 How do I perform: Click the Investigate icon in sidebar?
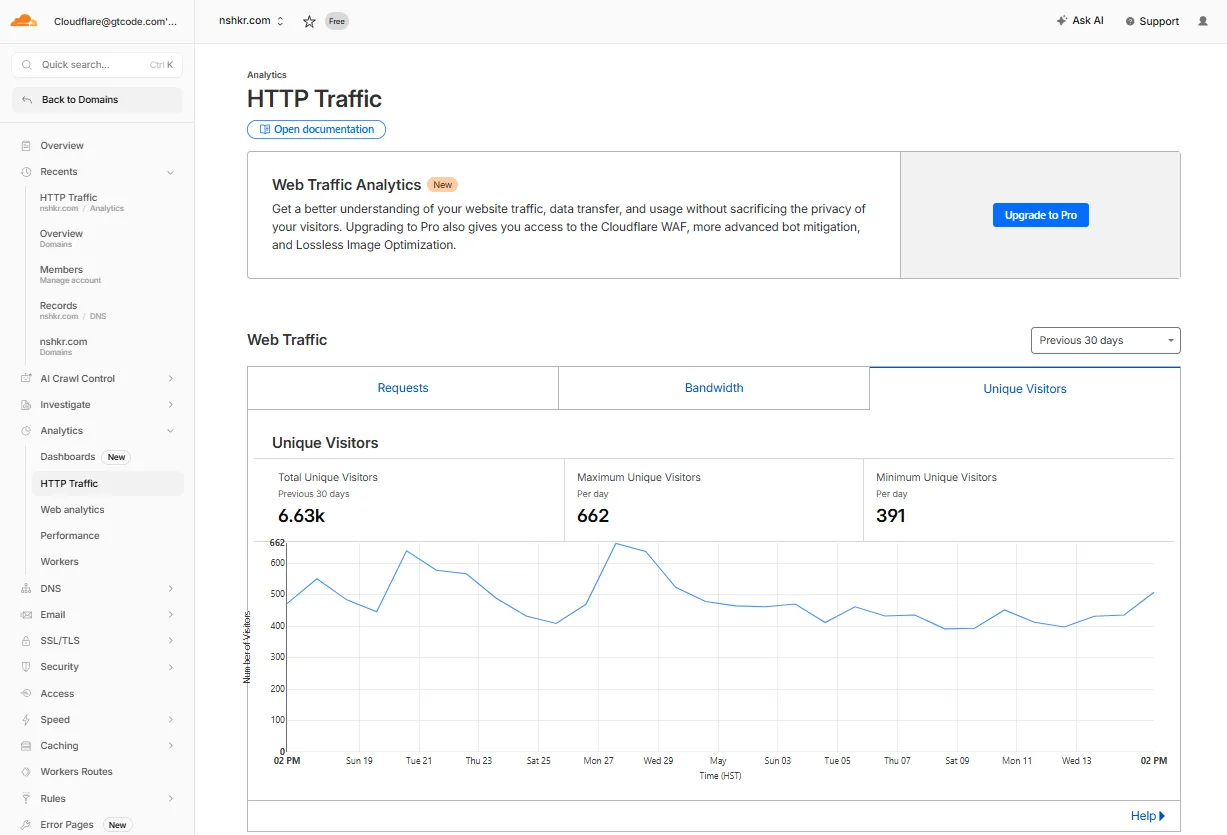tap(26, 405)
